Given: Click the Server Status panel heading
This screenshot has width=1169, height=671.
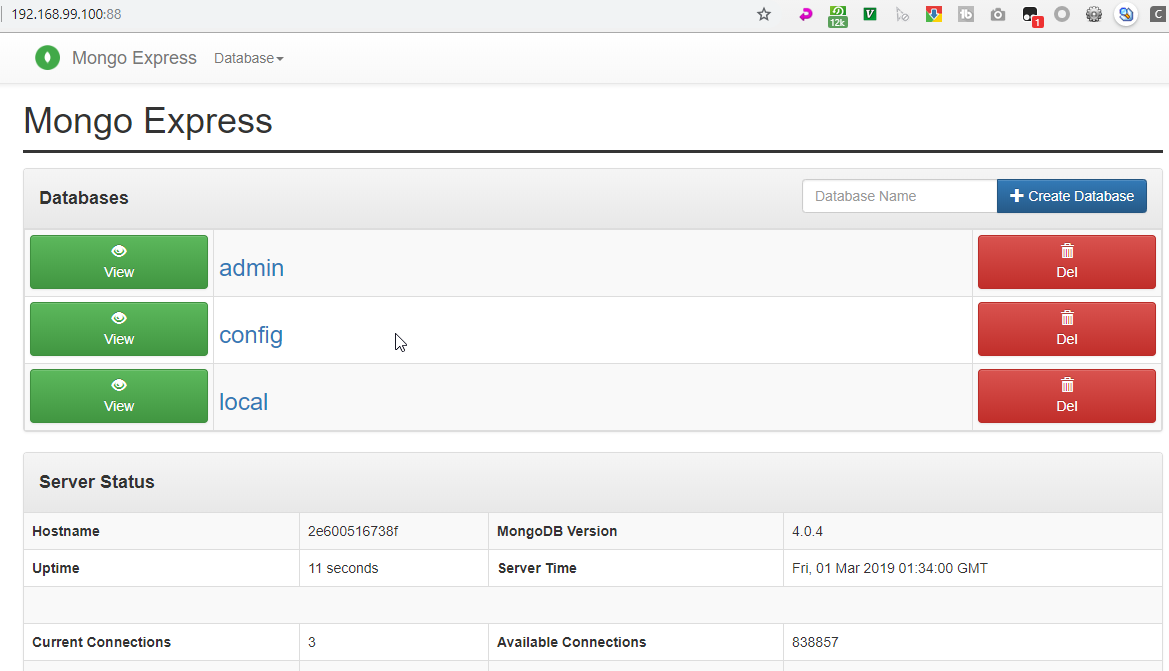Looking at the screenshot, I should [x=97, y=482].
